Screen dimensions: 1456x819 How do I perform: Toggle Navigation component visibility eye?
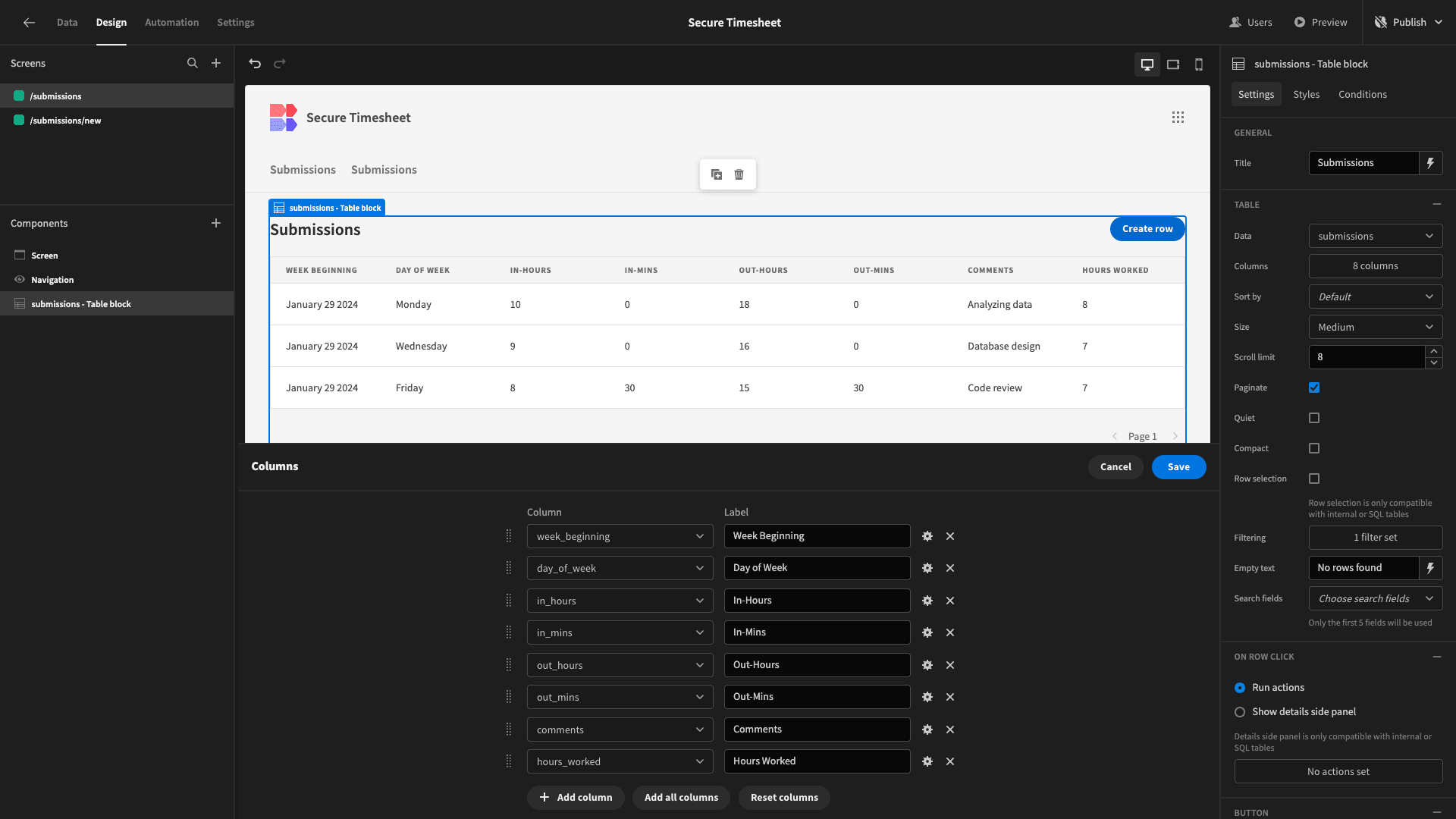[20, 280]
